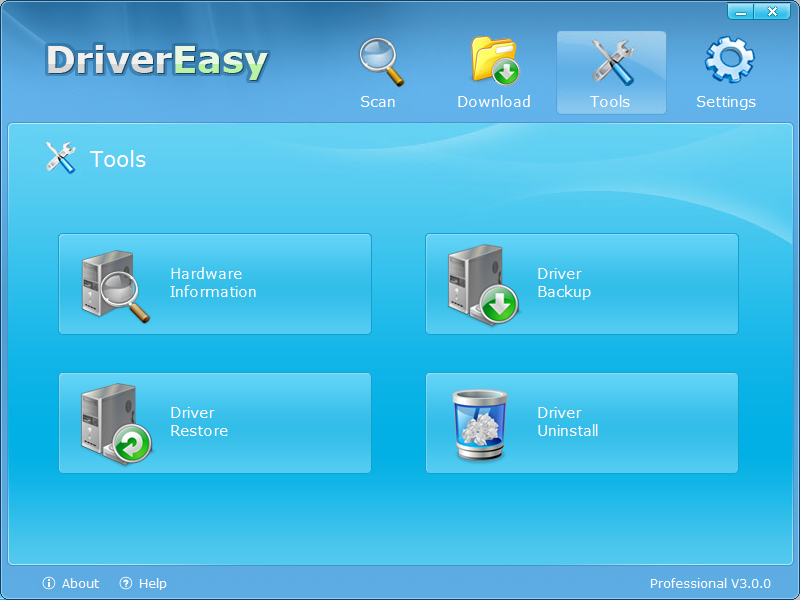
Task: Click the Professional V3.0.0 version text
Action: [710, 583]
